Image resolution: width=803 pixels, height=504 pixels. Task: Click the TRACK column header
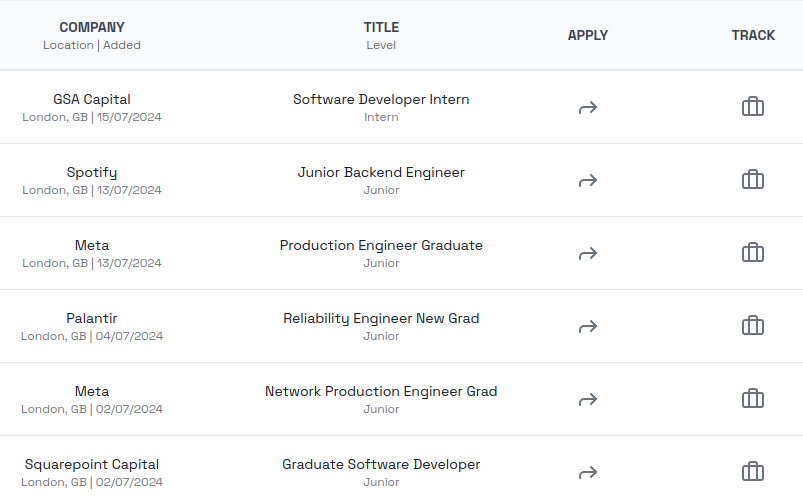(x=753, y=35)
